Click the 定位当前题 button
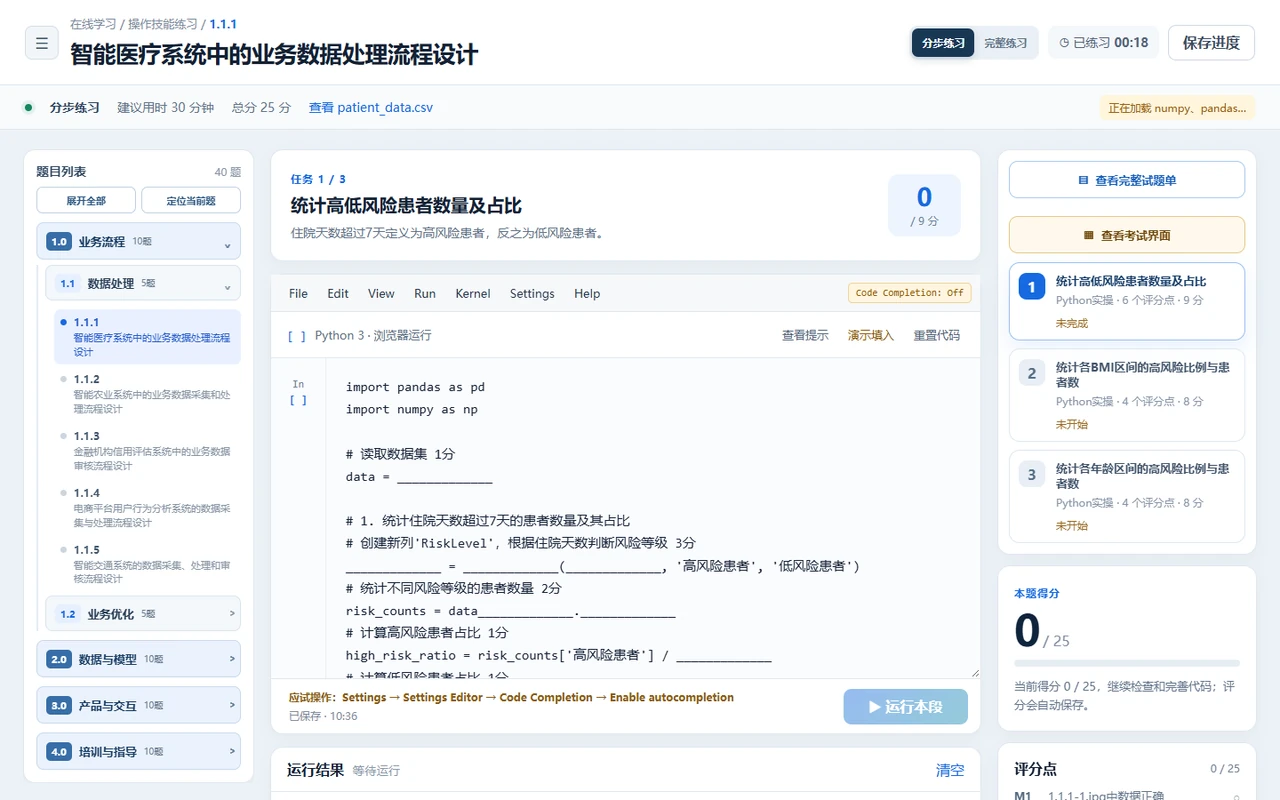The height and width of the screenshot is (800, 1280). 191,200
